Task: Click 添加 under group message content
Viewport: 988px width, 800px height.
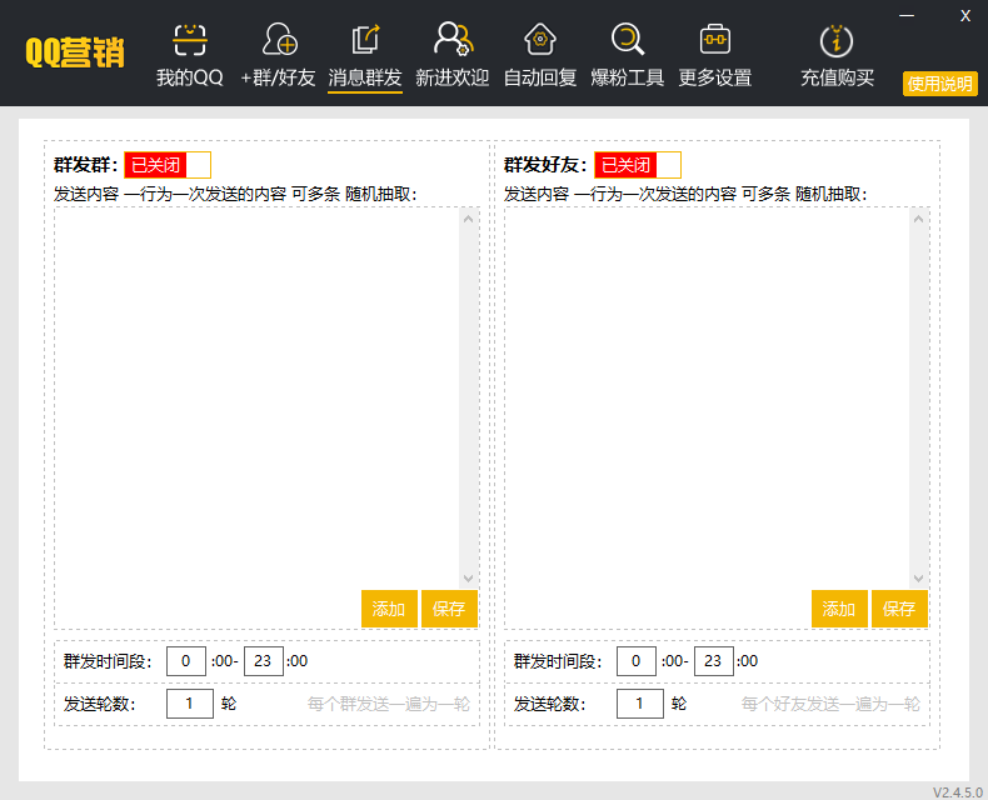Action: point(389,609)
